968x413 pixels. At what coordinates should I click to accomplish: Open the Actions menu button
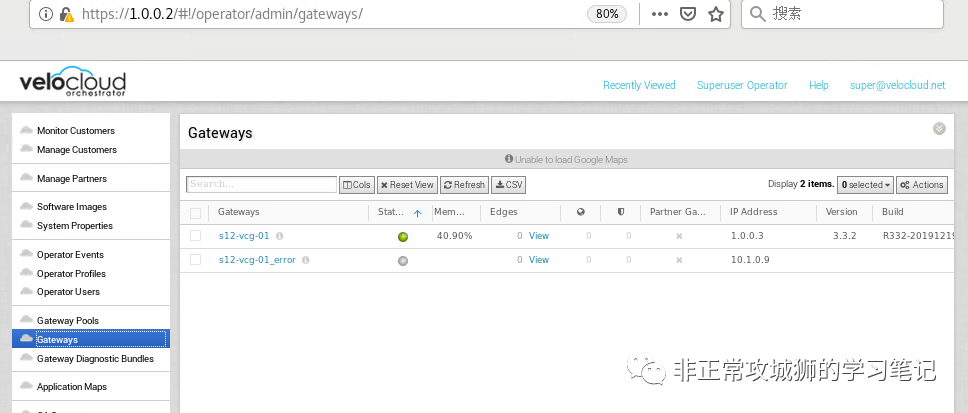click(922, 185)
